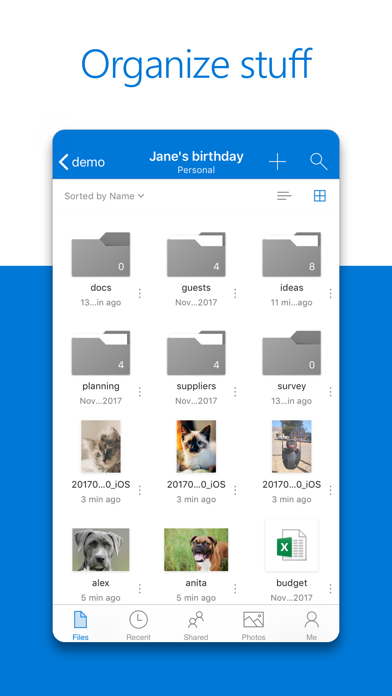This screenshot has height=696, width=392.
Task: Open the docs folder
Action: [101, 254]
